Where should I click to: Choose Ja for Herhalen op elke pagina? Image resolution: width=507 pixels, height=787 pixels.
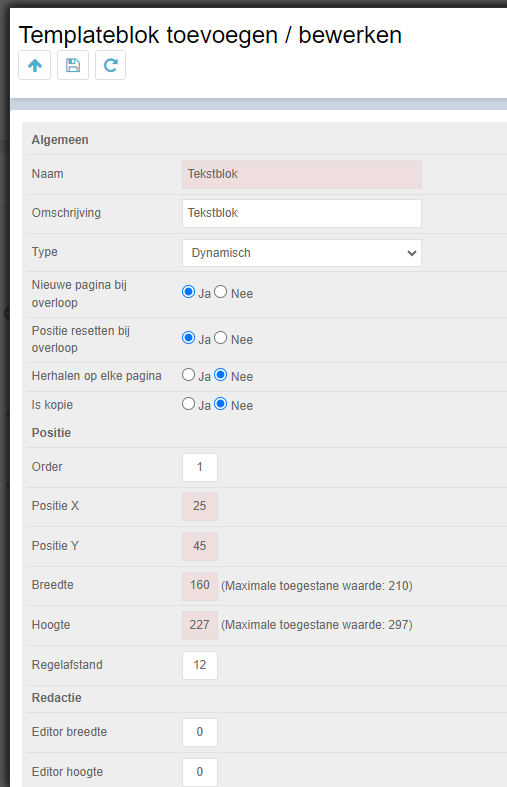pyautogui.click(x=188, y=374)
